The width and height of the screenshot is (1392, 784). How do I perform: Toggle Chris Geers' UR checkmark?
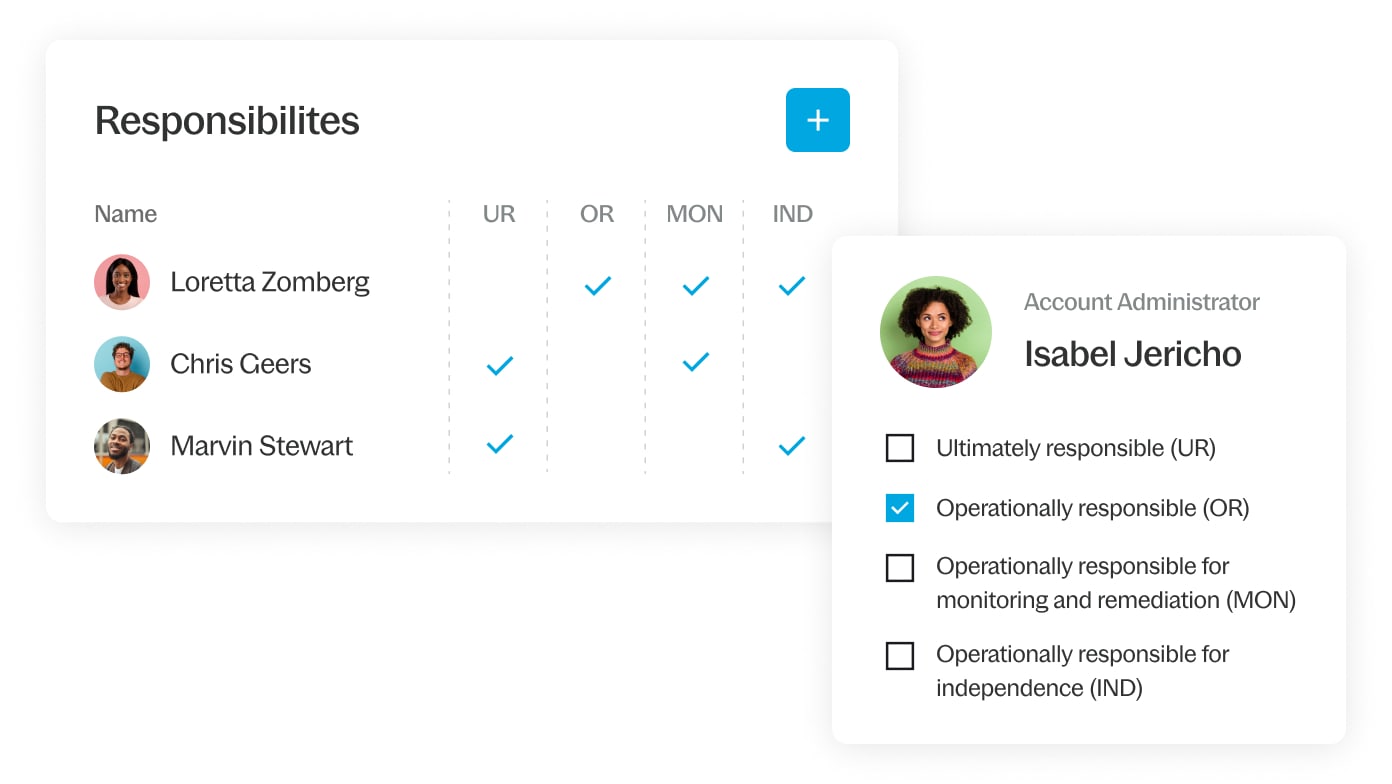[499, 366]
